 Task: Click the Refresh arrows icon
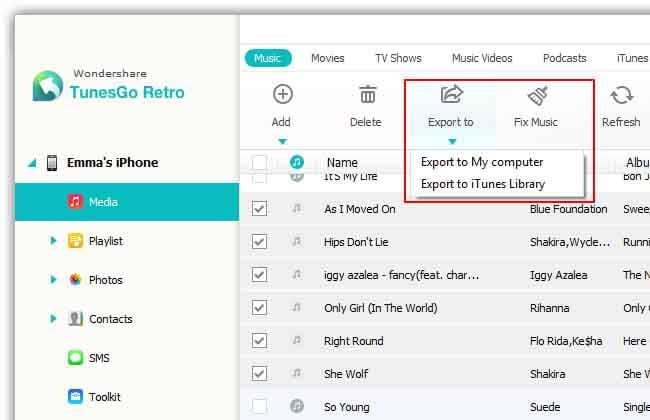622,95
